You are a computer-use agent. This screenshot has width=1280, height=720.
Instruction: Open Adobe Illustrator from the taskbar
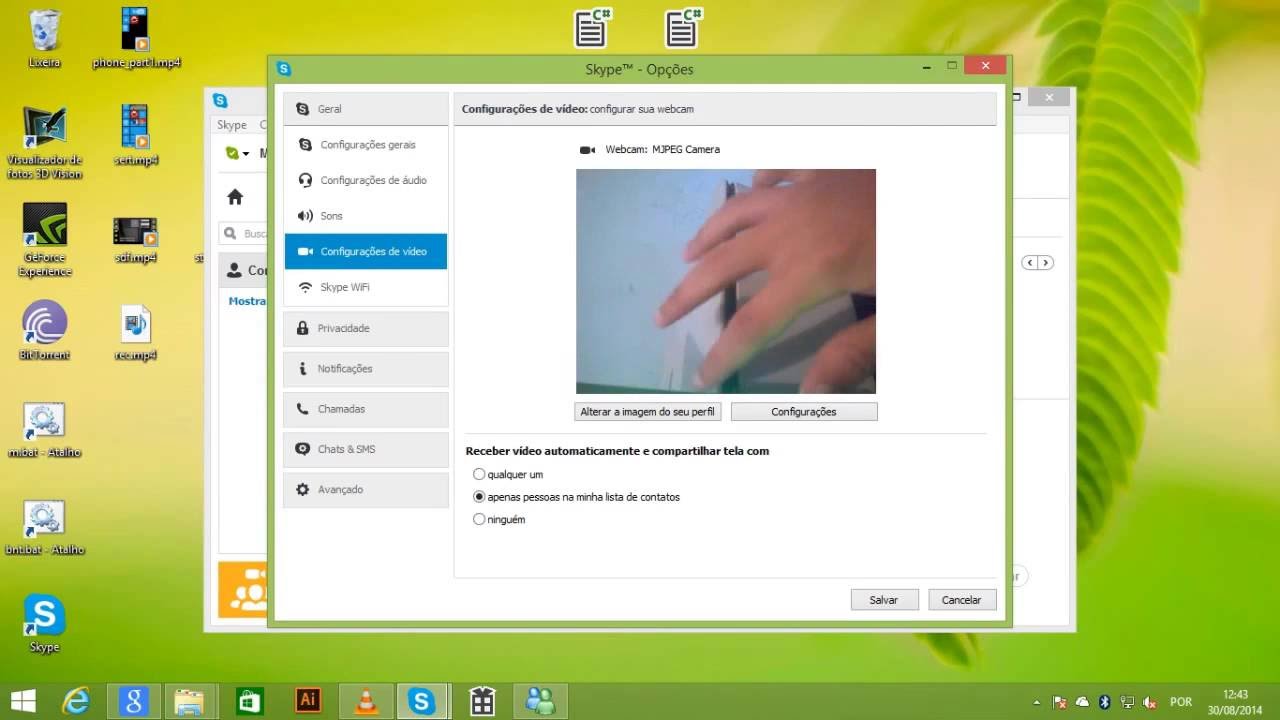(x=308, y=701)
